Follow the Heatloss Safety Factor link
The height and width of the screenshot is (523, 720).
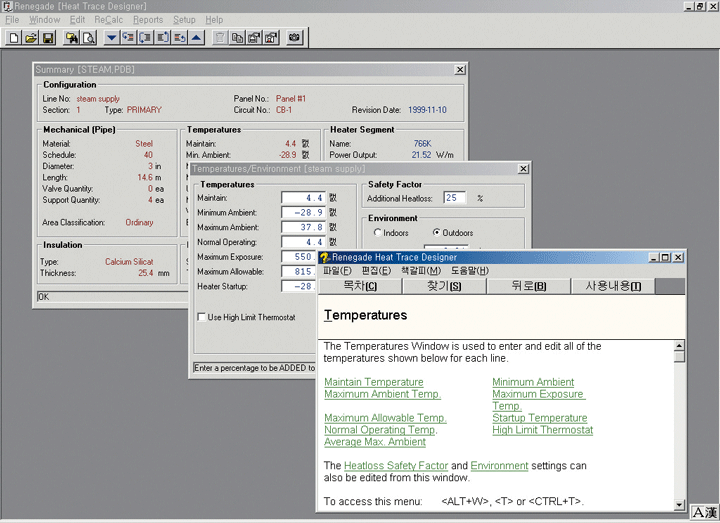[396, 466]
